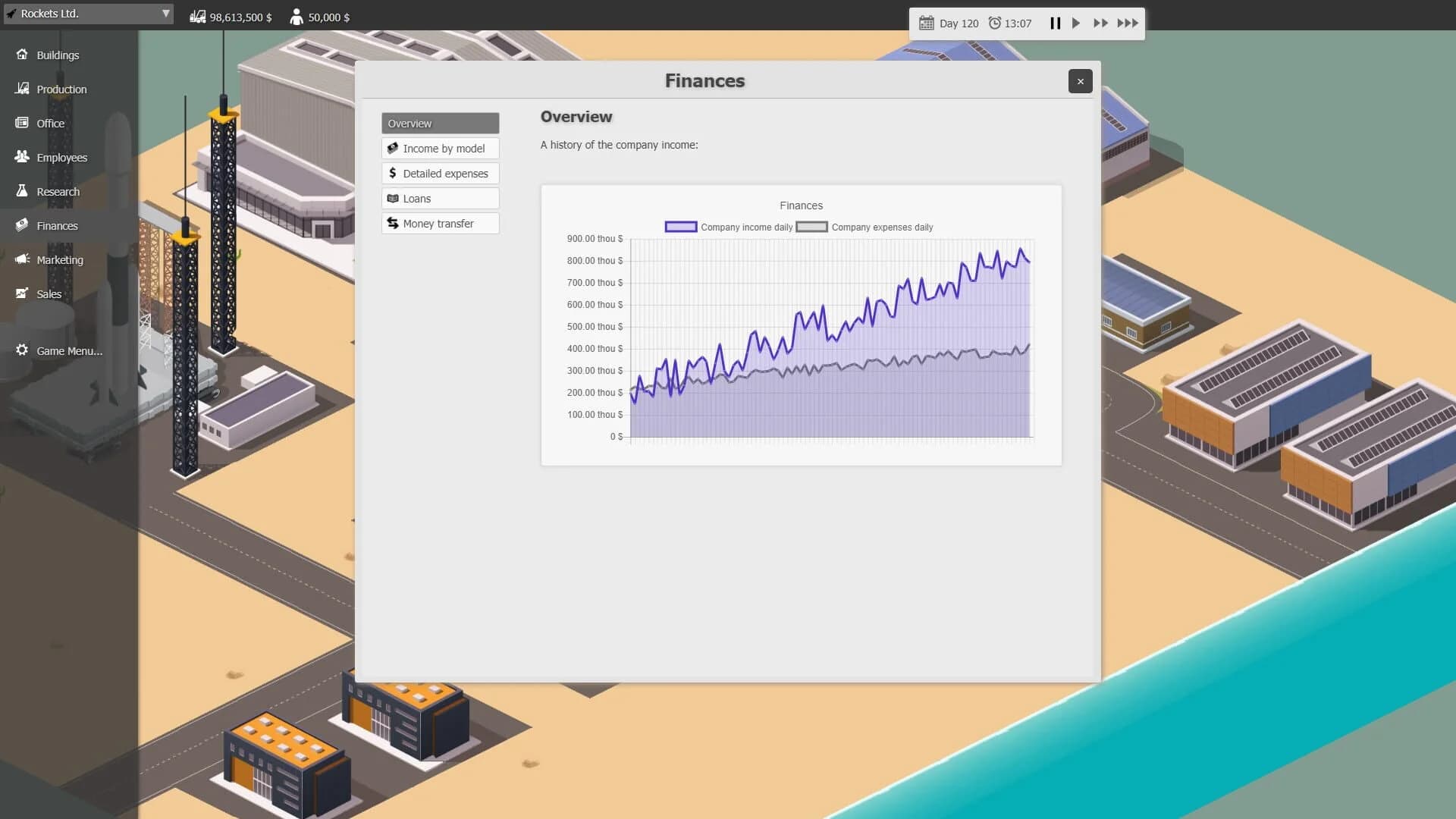This screenshot has height=819, width=1456.
Task: Open the Research panel
Action: tap(58, 191)
